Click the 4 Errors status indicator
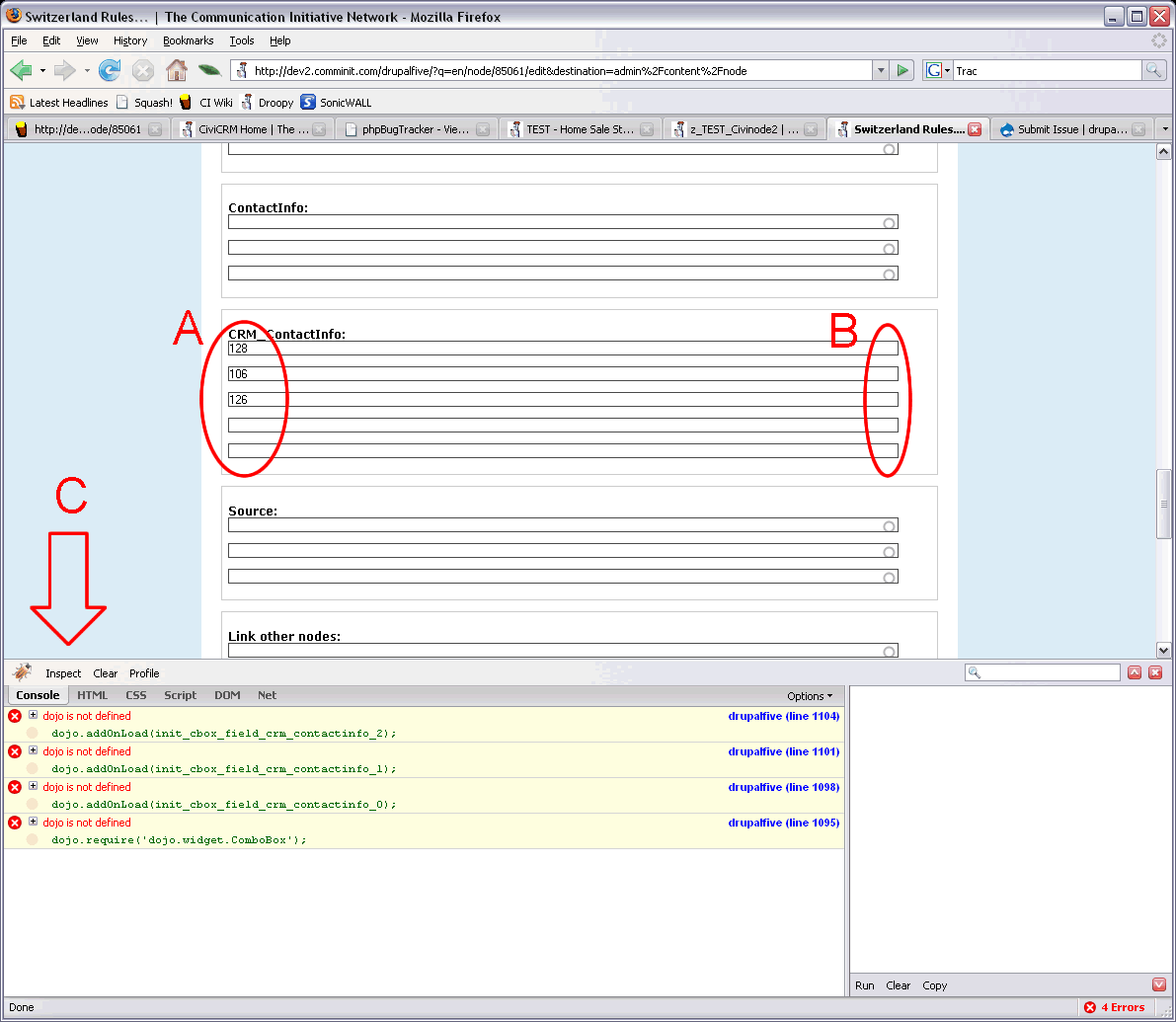The width and height of the screenshot is (1176, 1022). [1115, 1007]
